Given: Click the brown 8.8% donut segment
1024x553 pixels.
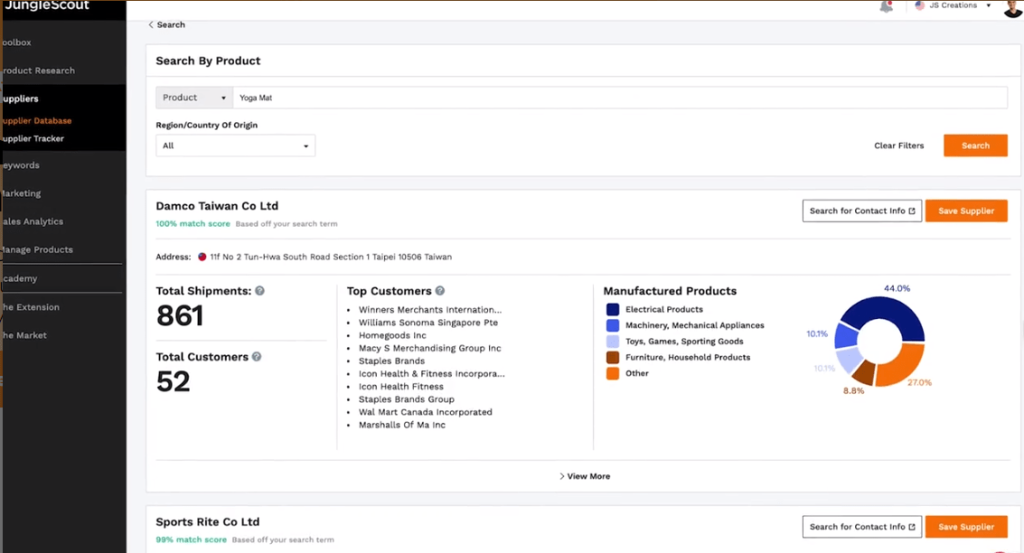Looking at the screenshot, I should pyautogui.click(x=863, y=372).
